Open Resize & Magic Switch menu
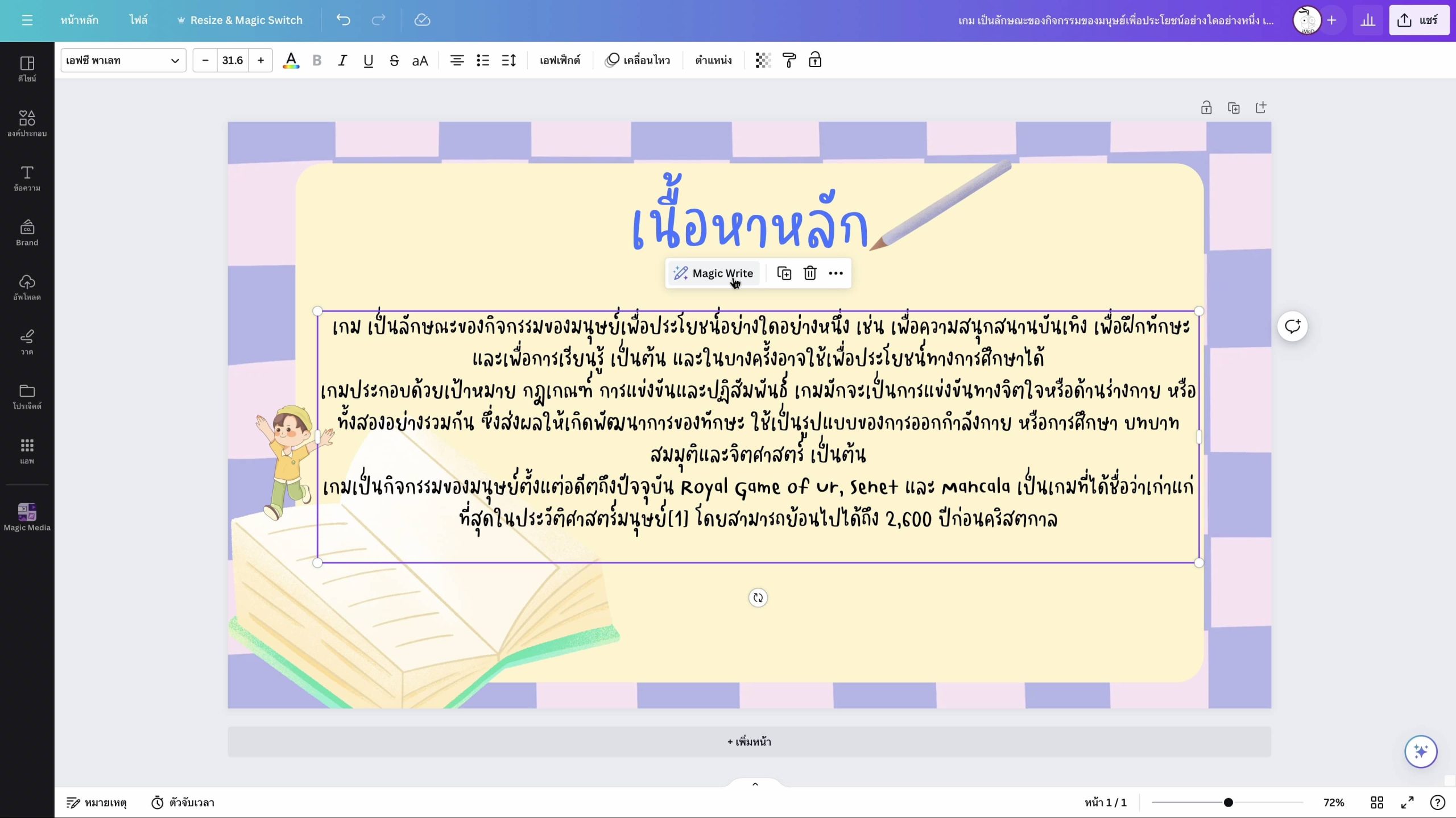 pos(239,20)
